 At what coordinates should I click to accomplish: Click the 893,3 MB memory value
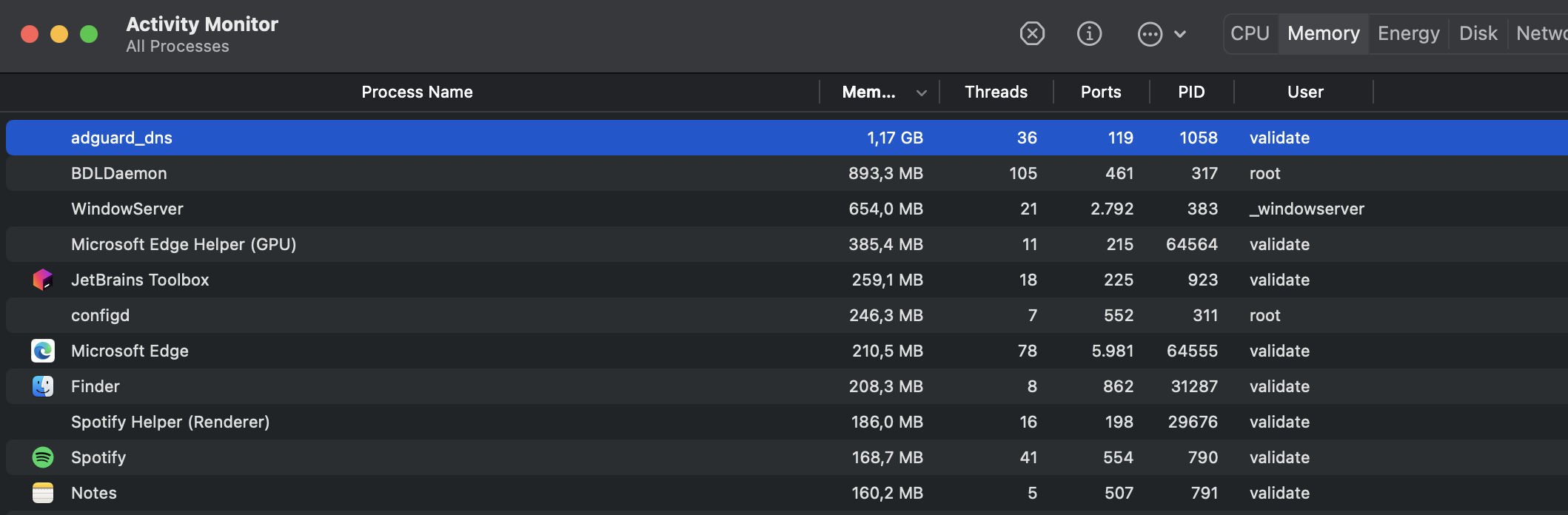(885, 173)
